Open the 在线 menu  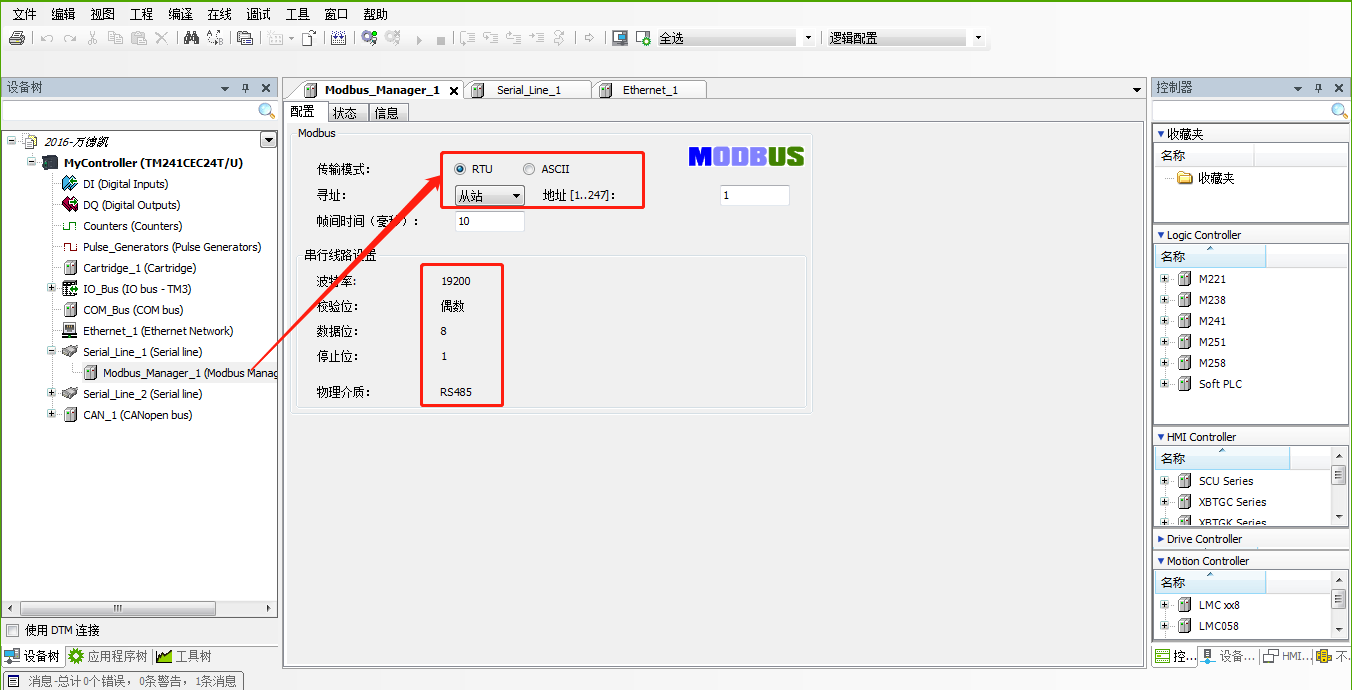(x=219, y=14)
